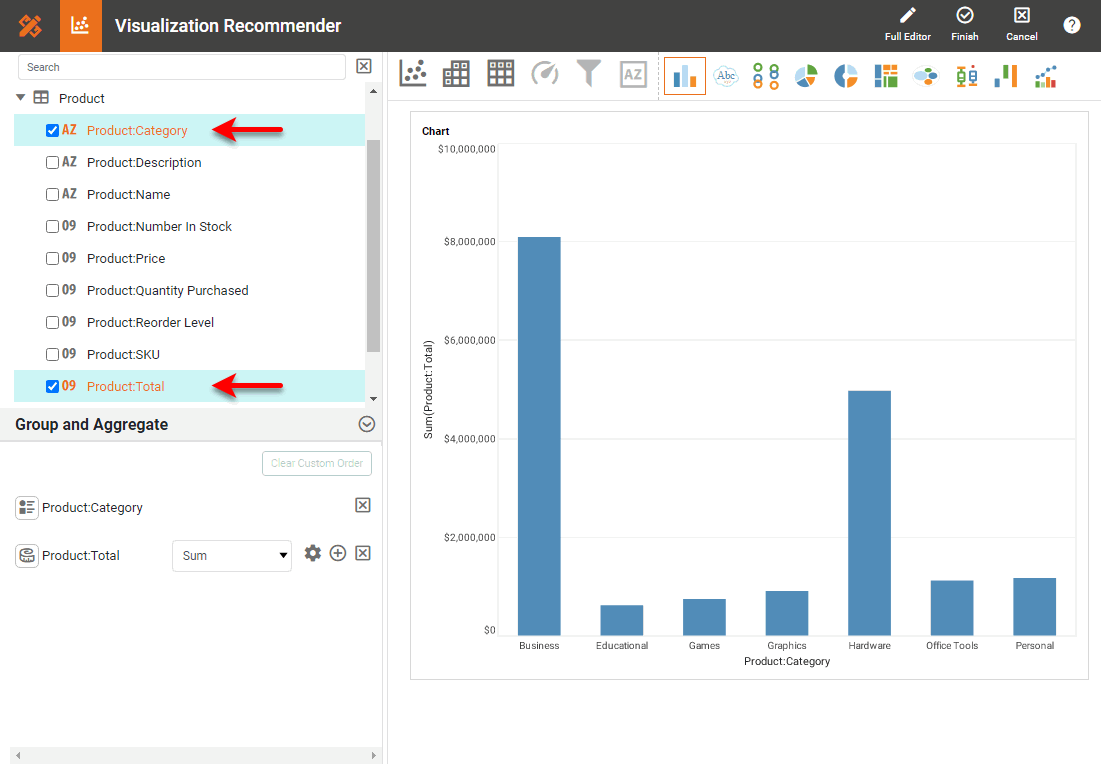Click inside the Search field

click(x=180, y=67)
